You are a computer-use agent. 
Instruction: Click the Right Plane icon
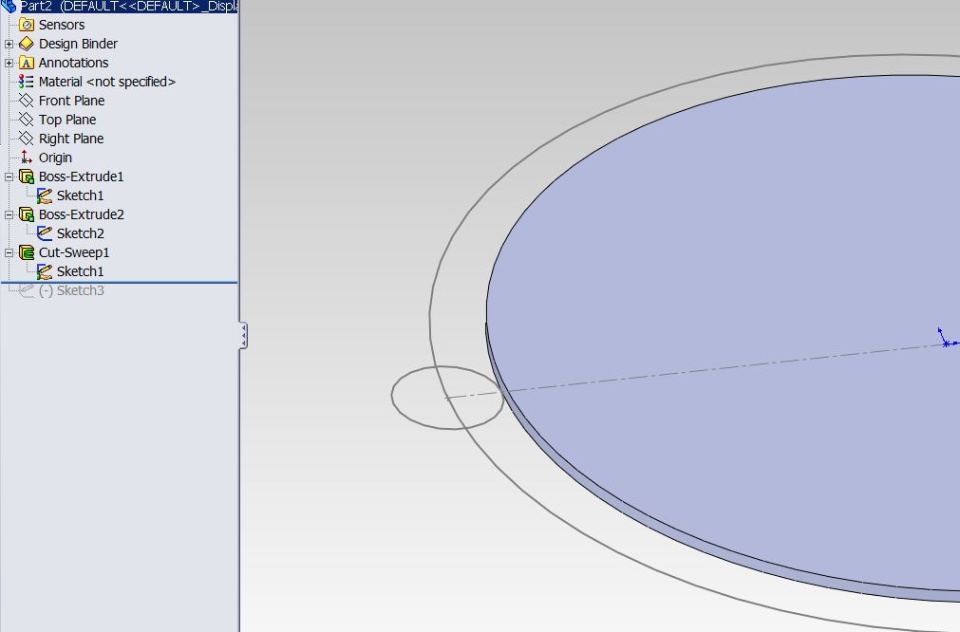[26, 138]
